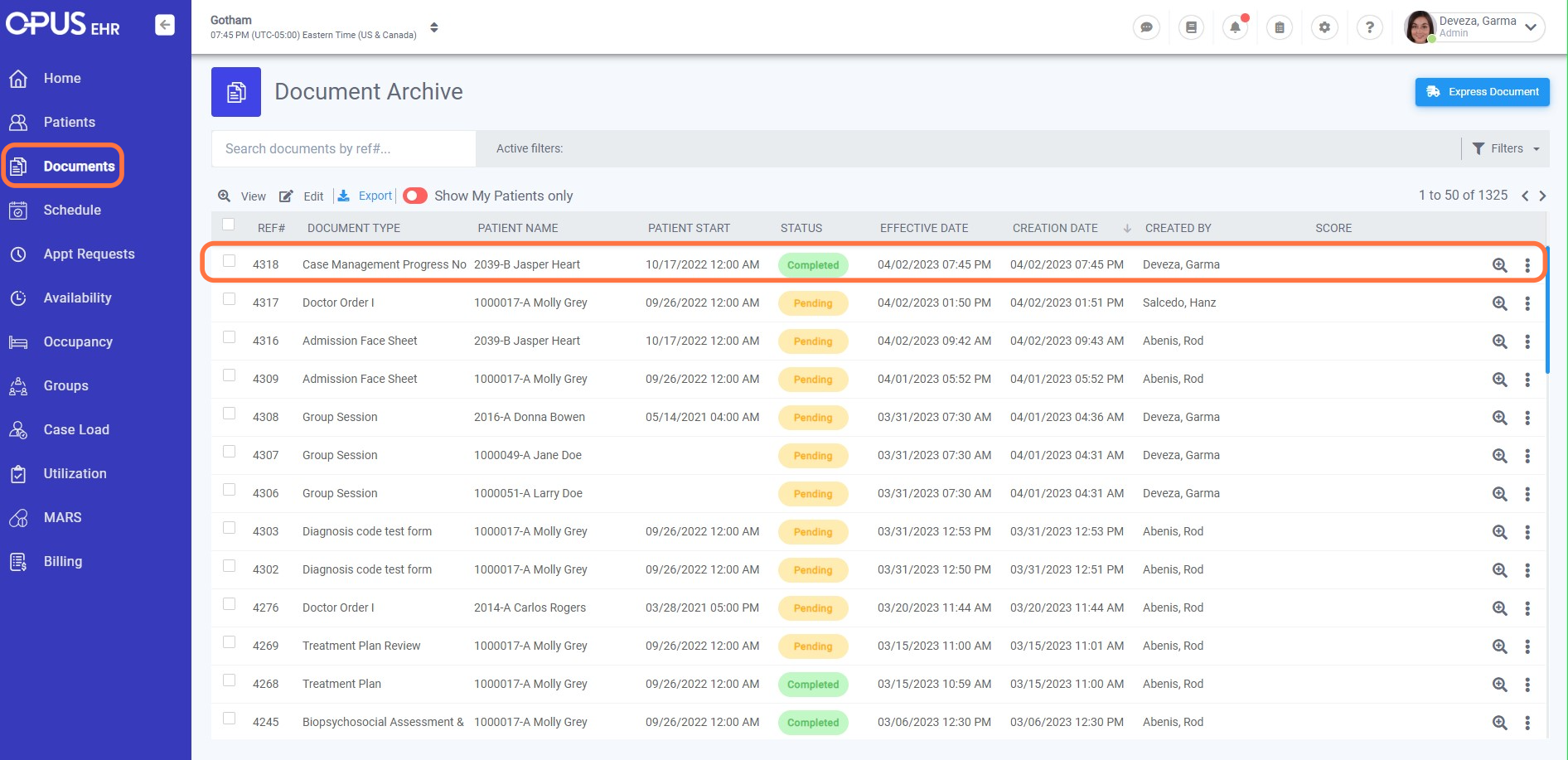Sort by Creation Date arrow
The height and width of the screenshot is (760, 1568).
pos(1127,229)
